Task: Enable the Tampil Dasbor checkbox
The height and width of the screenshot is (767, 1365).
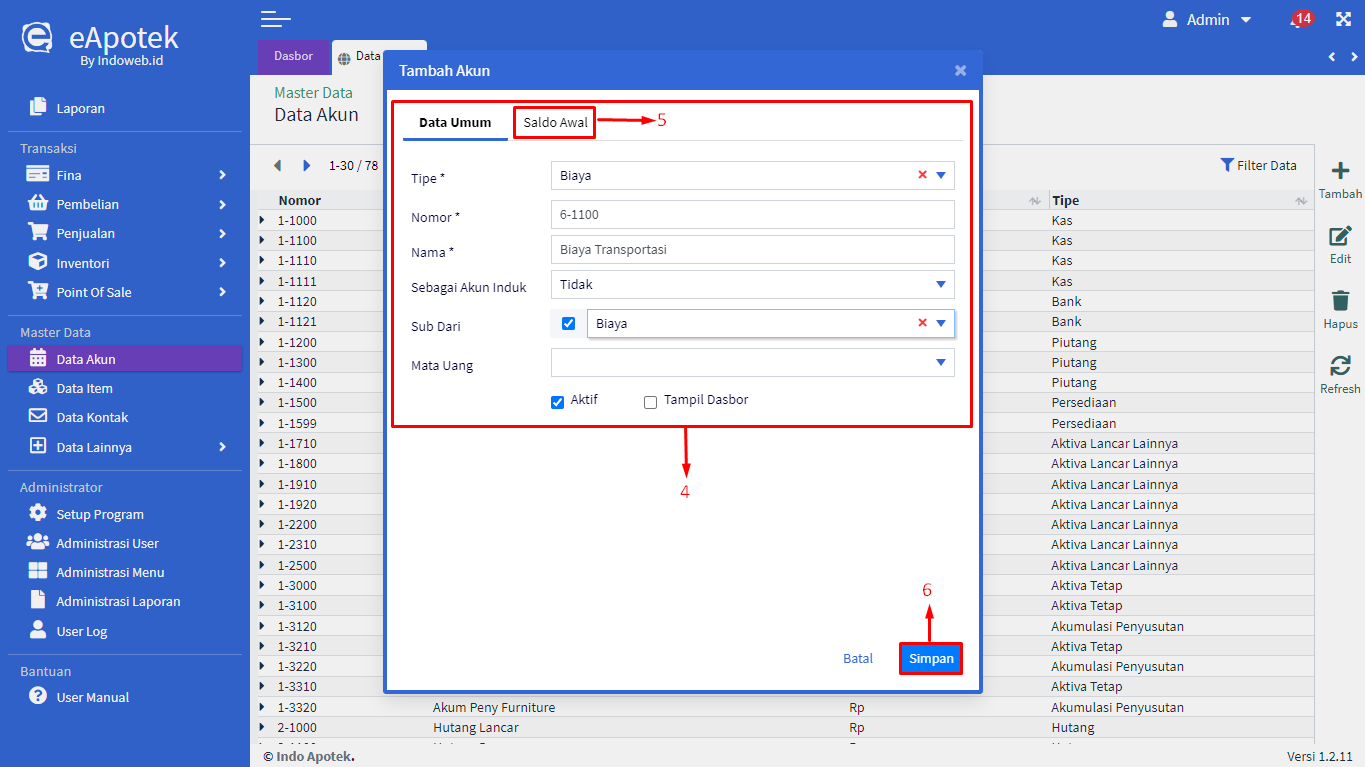Action: click(651, 402)
